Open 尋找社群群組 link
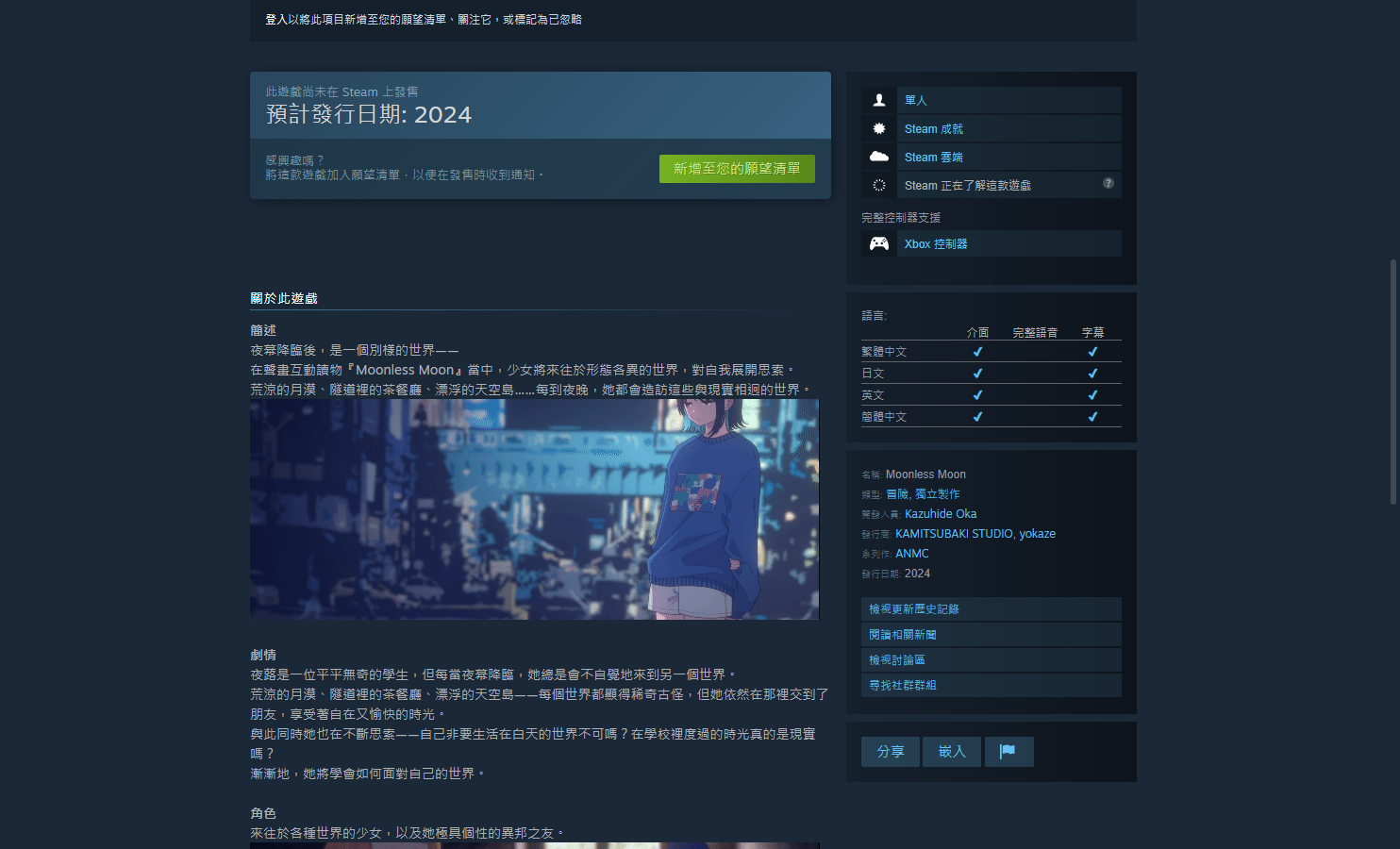Viewport: 1400px width, 849px height. [992, 686]
